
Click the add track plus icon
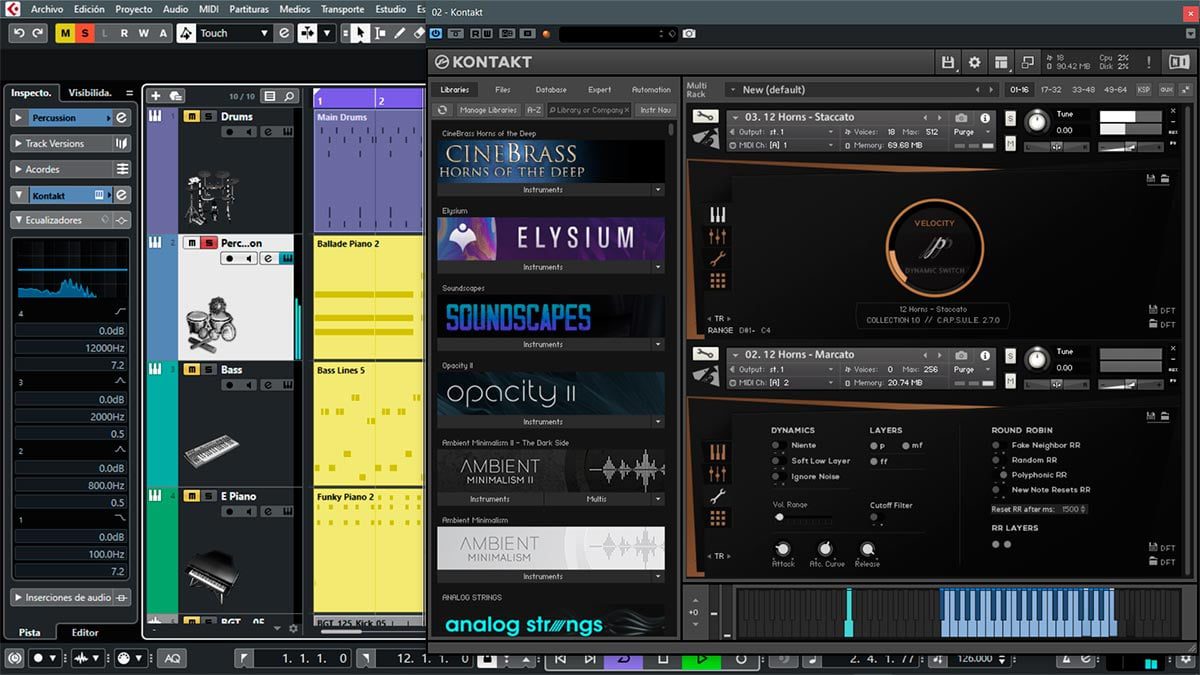[155, 96]
